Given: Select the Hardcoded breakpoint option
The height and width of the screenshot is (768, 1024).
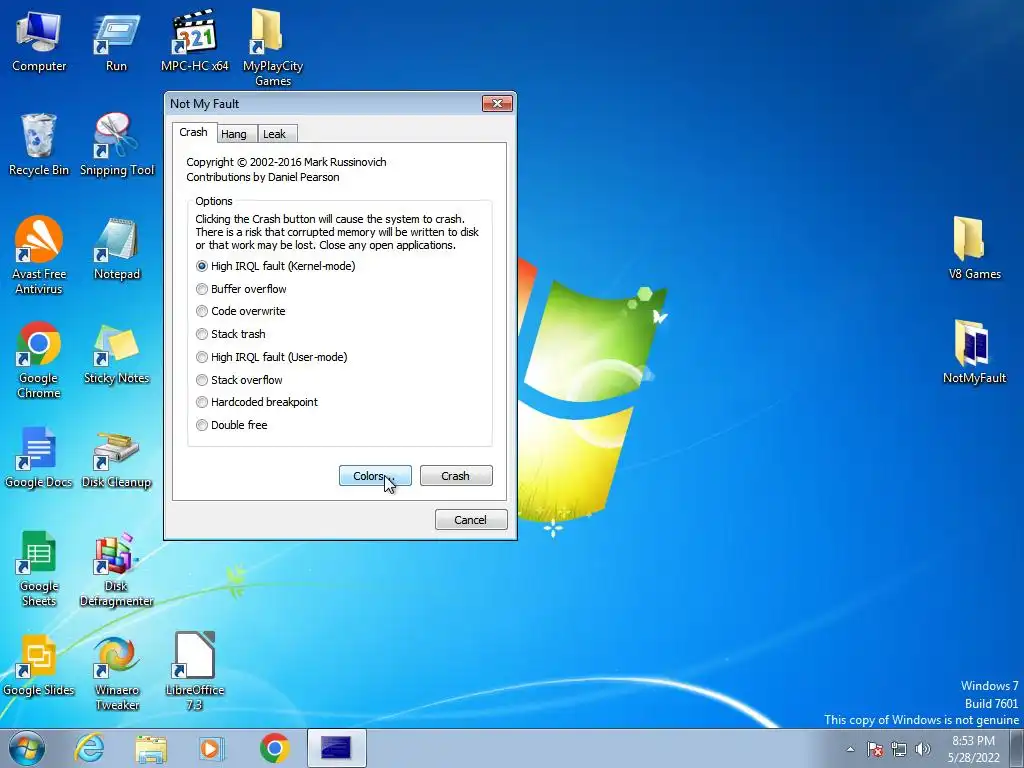Looking at the screenshot, I should (257, 402).
